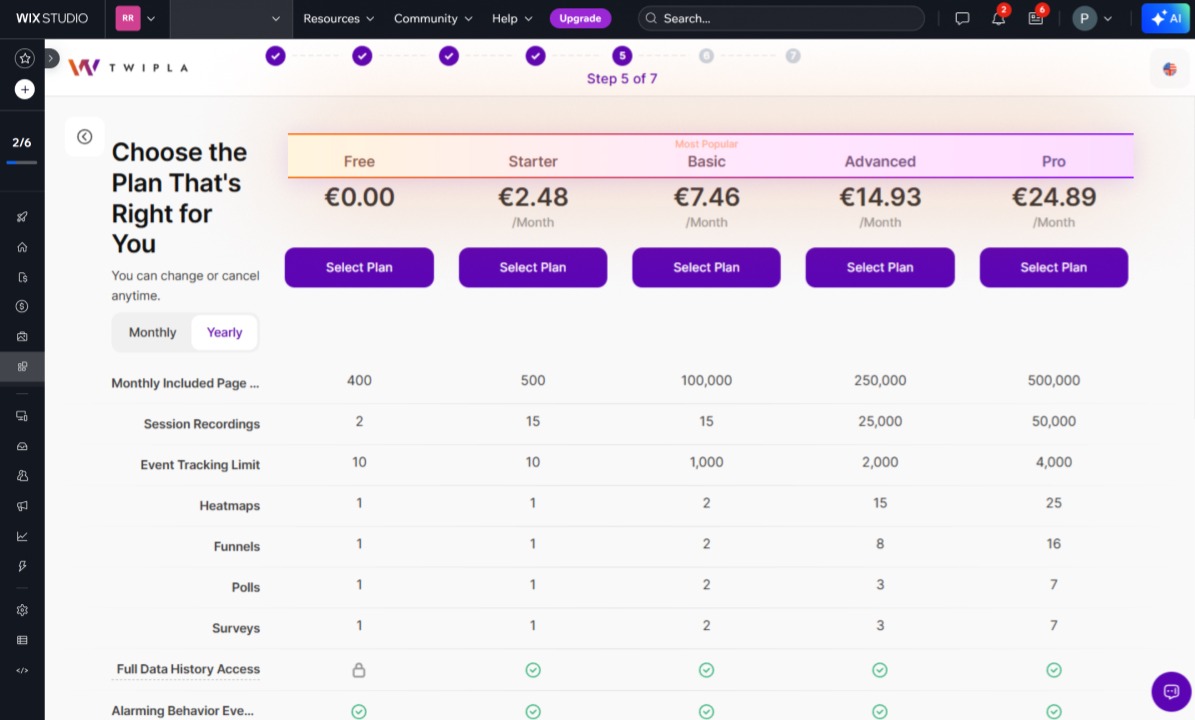Image resolution: width=1195 pixels, height=720 pixels.
Task: Open the sidebar settings gear
Action: tap(22, 610)
